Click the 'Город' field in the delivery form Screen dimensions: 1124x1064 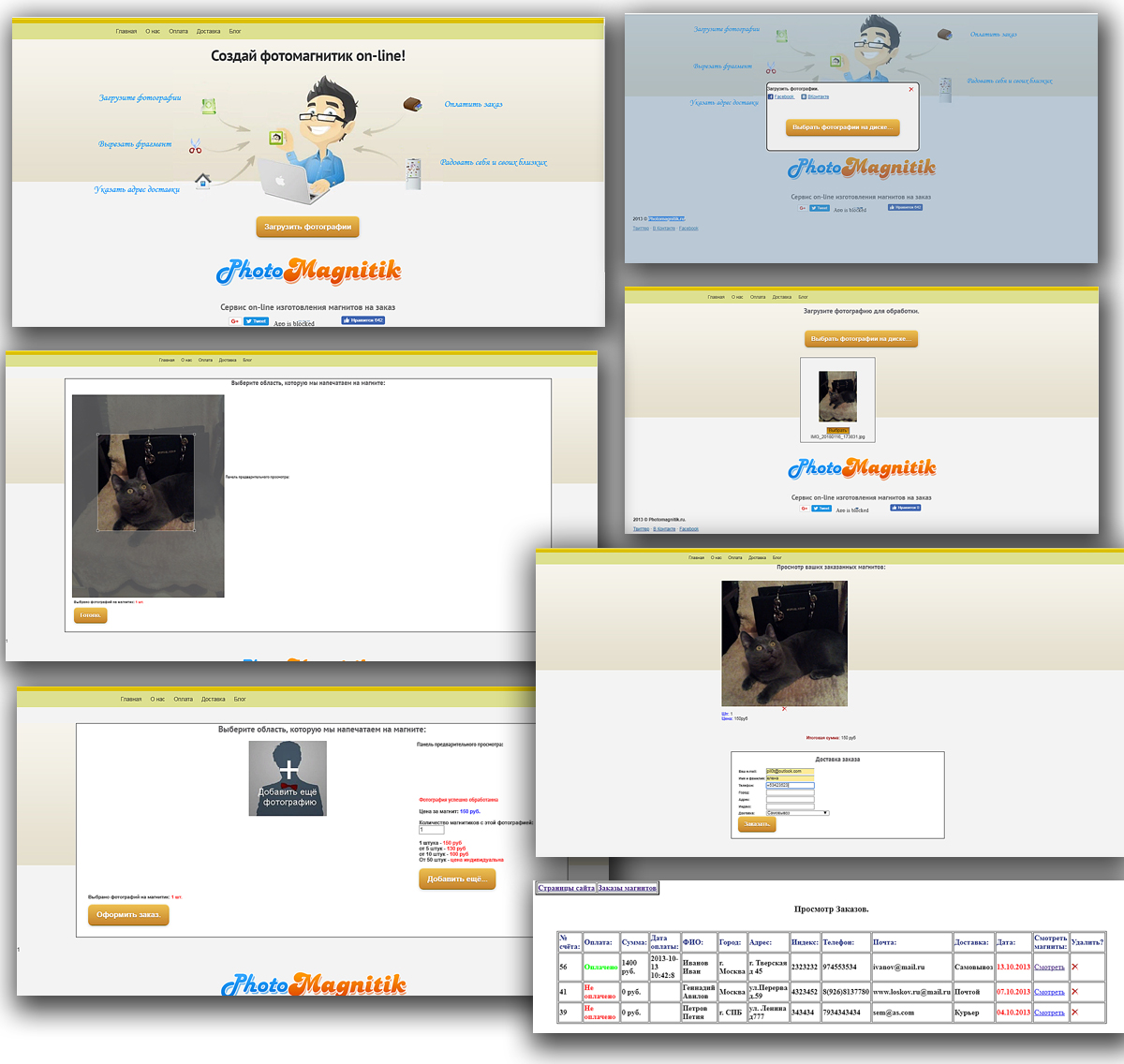[790, 792]
